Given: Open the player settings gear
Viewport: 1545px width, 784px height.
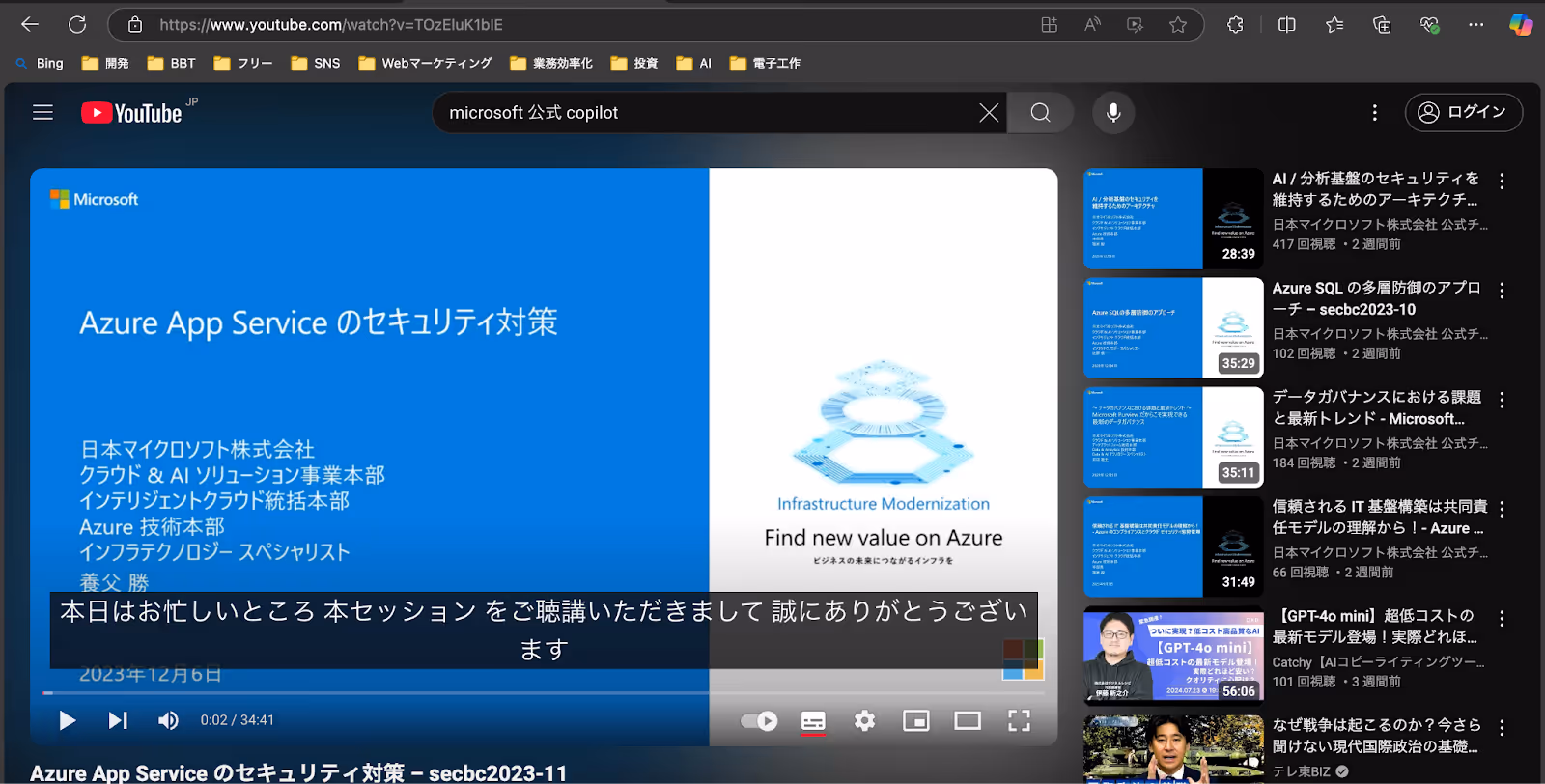Looking at the screenshot, I should (864, 720).
